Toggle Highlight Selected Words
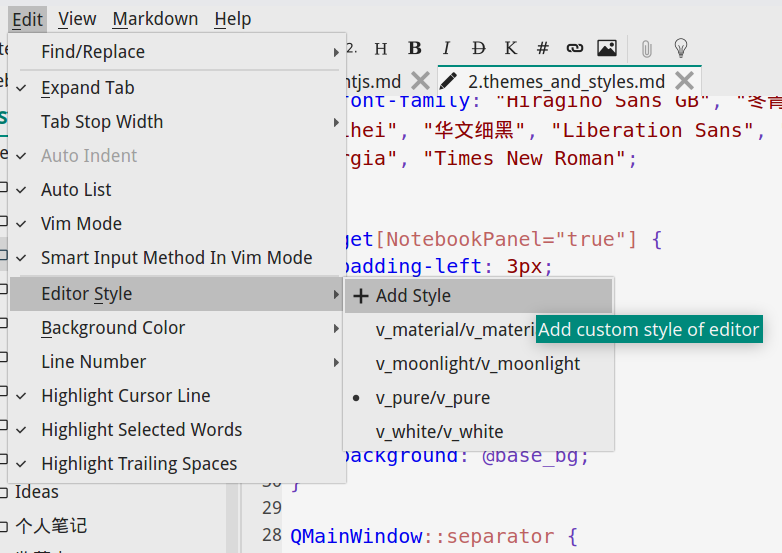782x553 pixels. point(177,430)
